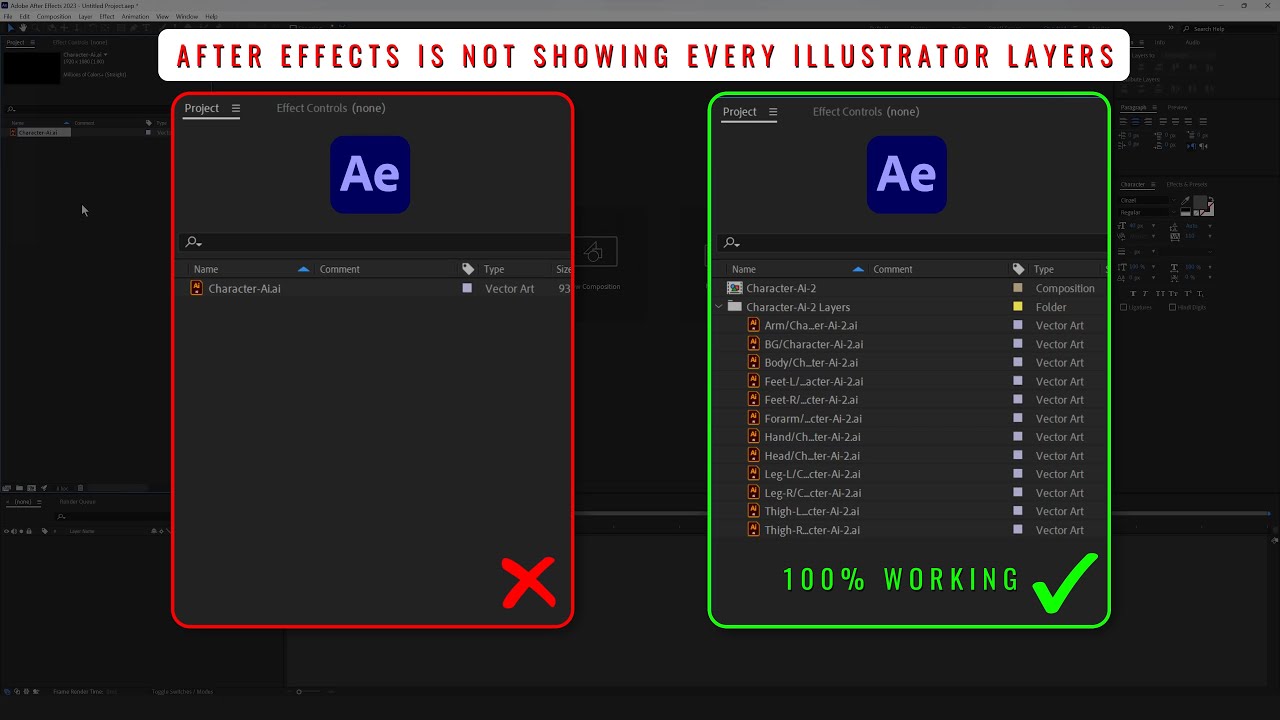Image resolution: width=1280 pixels, height=720 pixels.
Task: Click the Character fill color swatch
Action: pyautogui.click(x=1199, y=202)
